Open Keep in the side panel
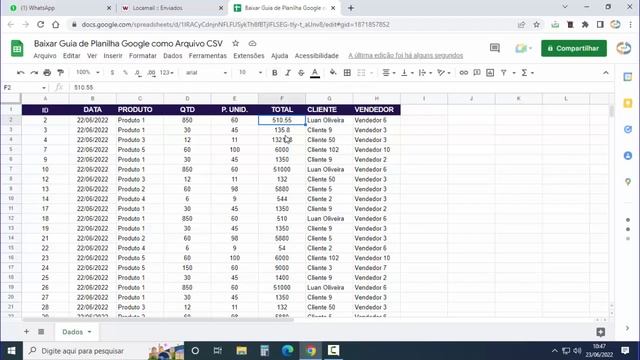Screen dimensions: 640x360 click(628, 103)
